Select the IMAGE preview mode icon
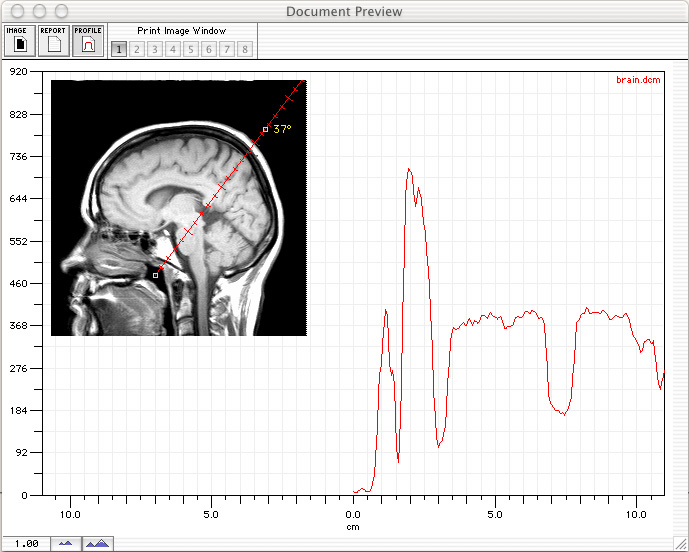 [x=19, y=41]
